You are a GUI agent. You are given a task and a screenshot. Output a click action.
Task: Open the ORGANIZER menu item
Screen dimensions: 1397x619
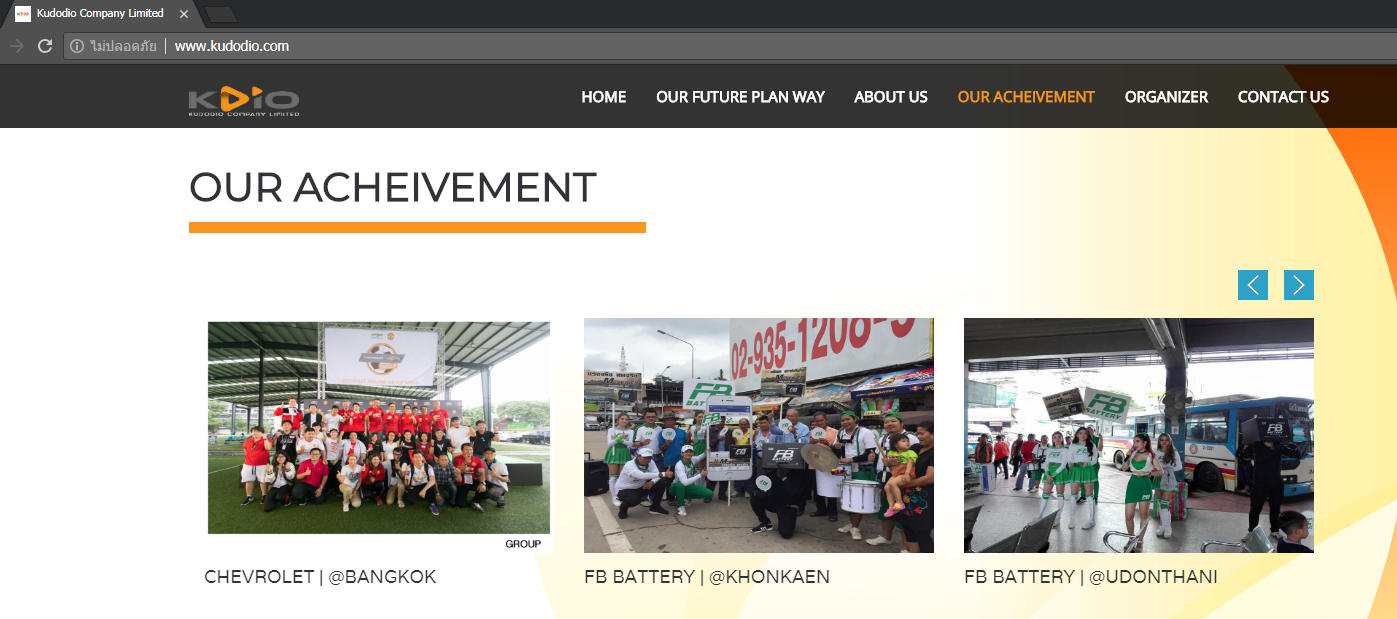[1166, 97]
